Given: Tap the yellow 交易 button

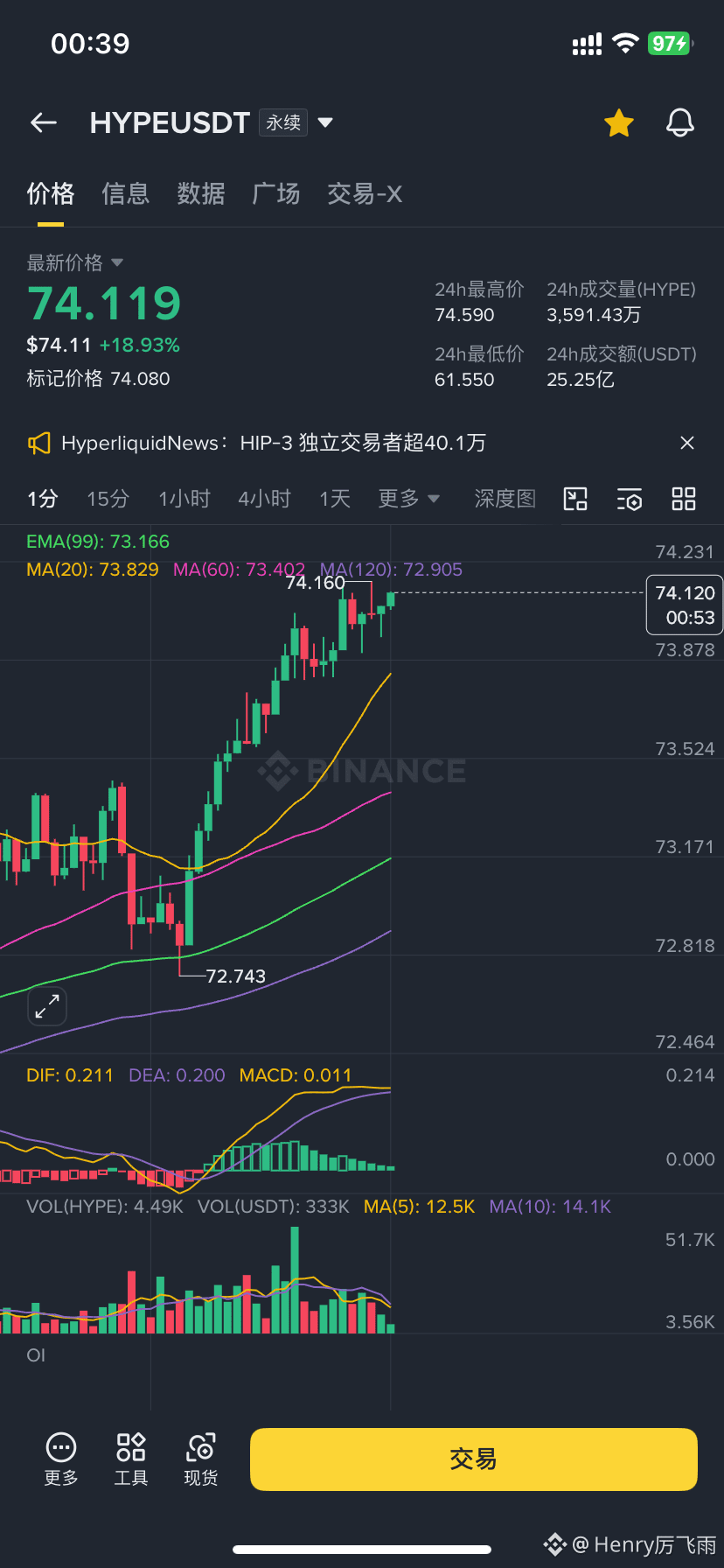Looking at the screenshot, I should [x=474, y=1459].
